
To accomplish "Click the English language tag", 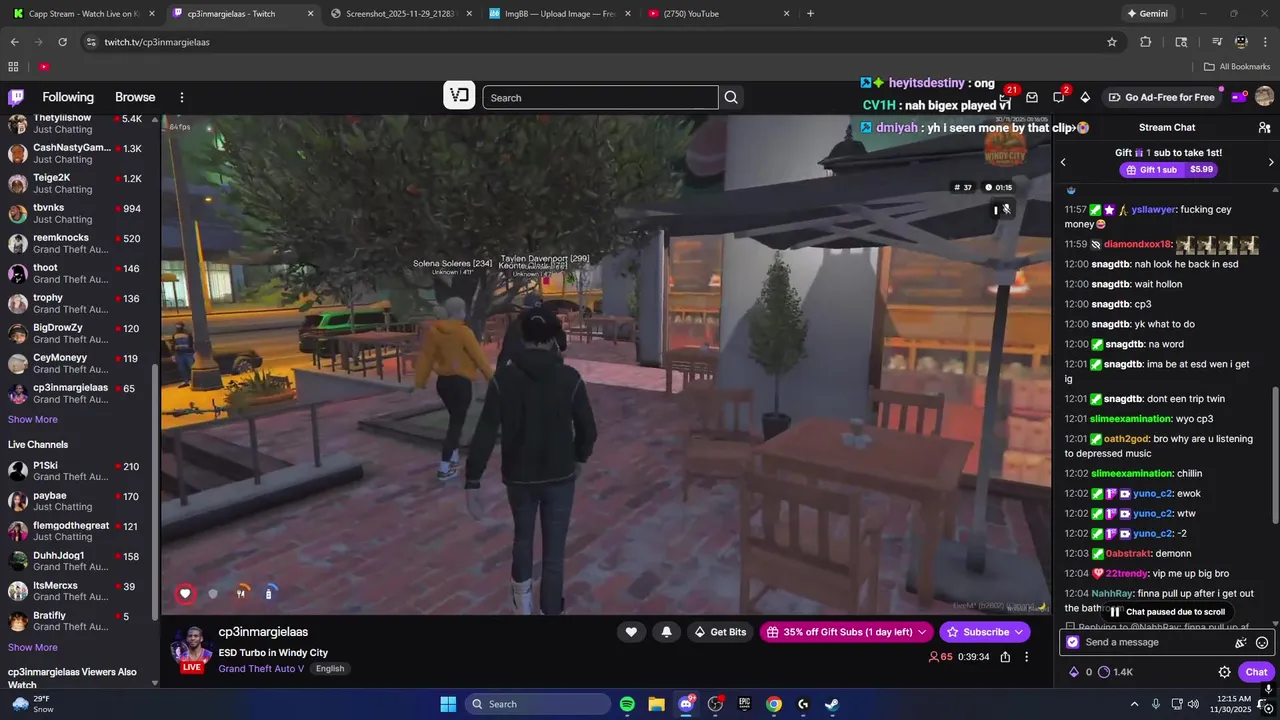I will 330,669.
